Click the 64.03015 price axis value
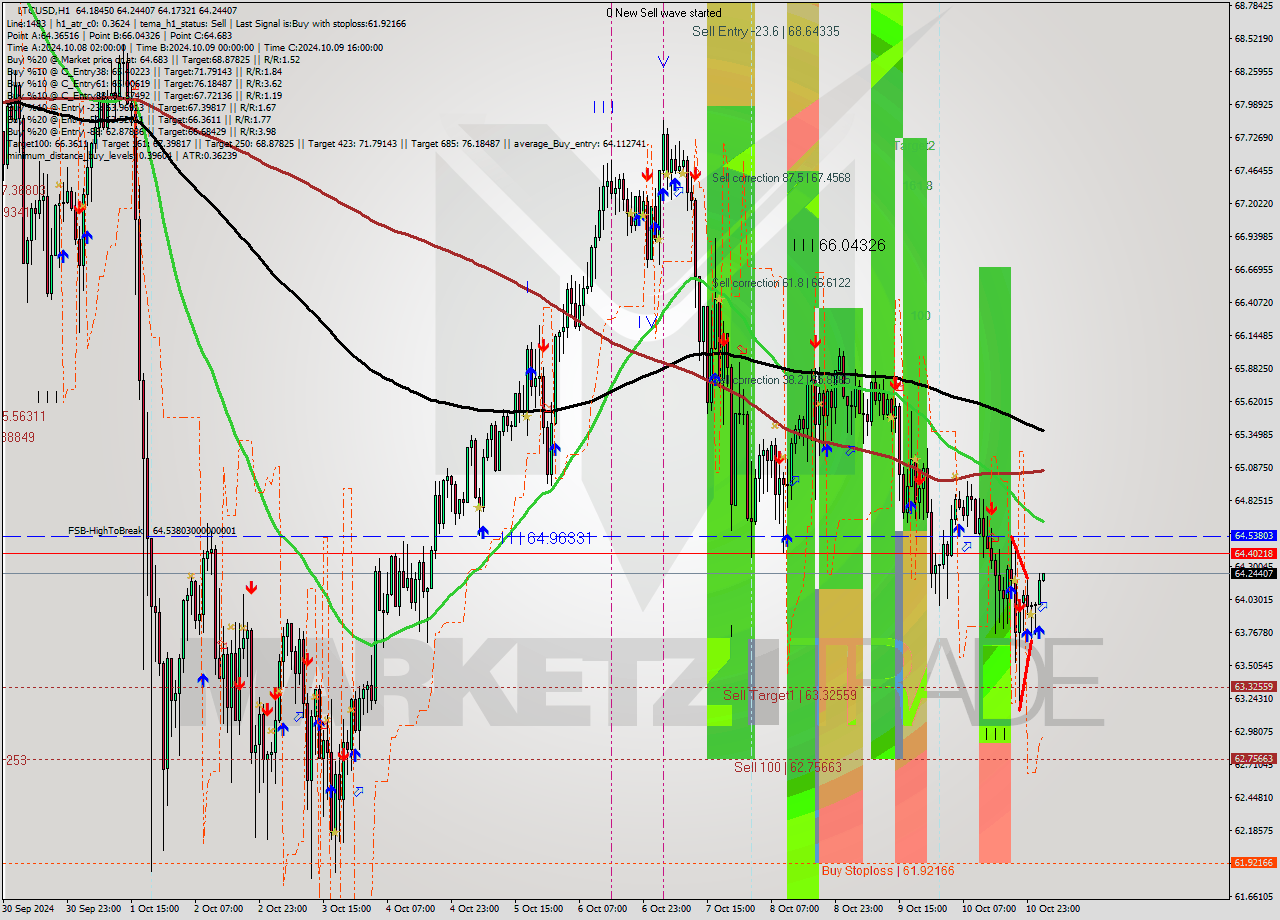 (1253, 600)
